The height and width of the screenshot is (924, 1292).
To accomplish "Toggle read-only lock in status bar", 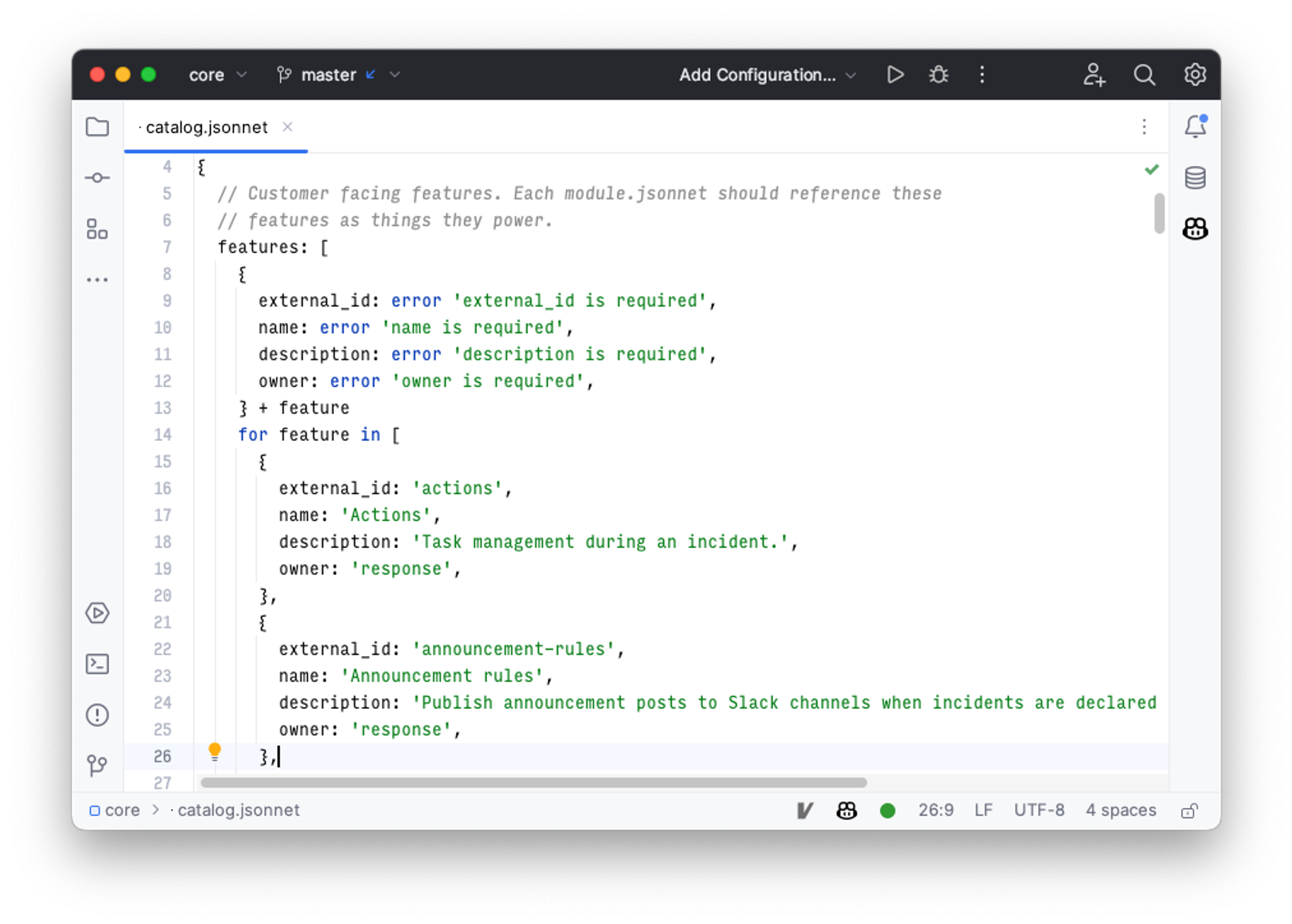I will 1189,811.
